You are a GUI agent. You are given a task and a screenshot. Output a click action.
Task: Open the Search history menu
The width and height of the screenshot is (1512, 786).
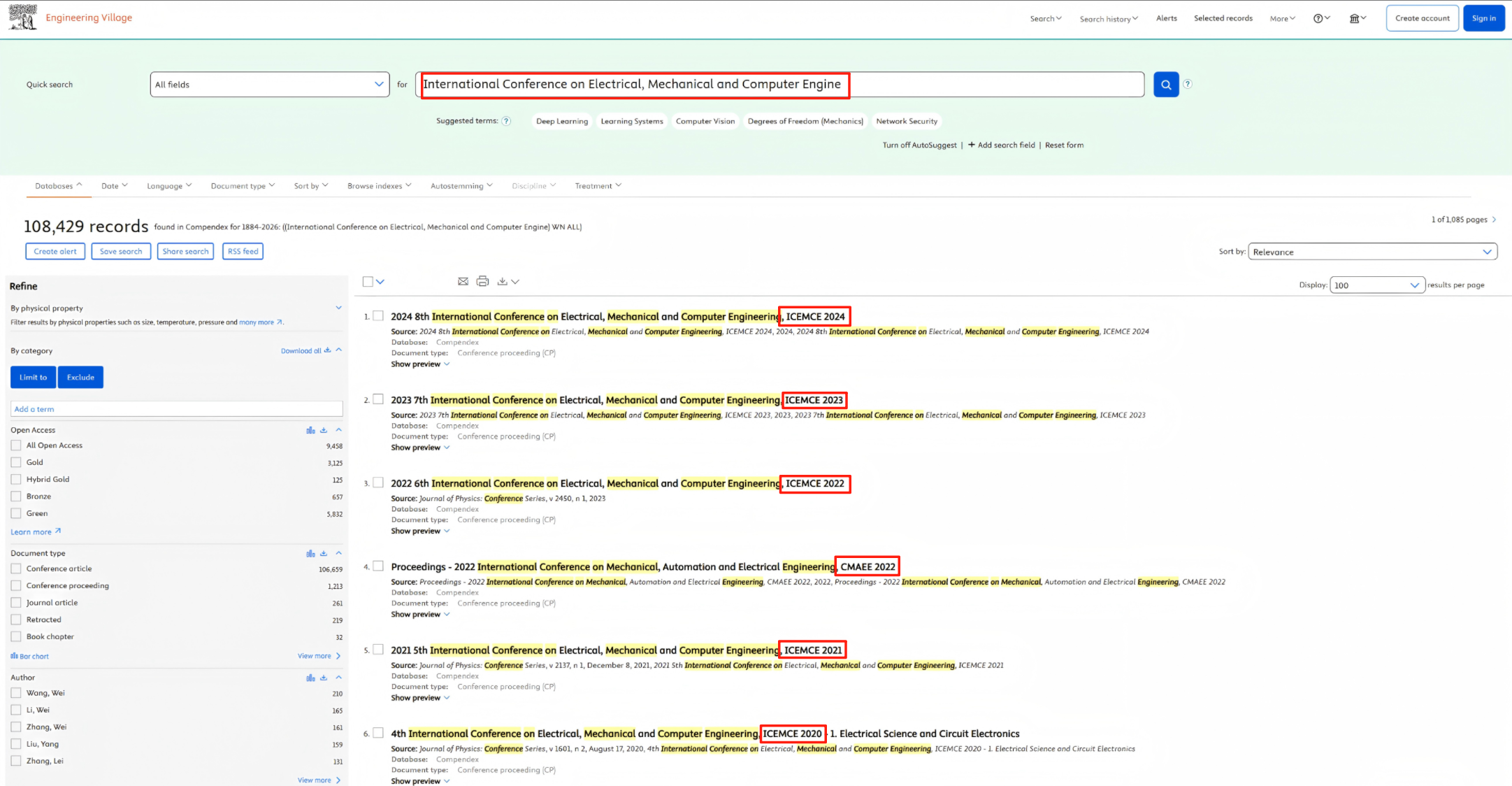pos(1109,19)
